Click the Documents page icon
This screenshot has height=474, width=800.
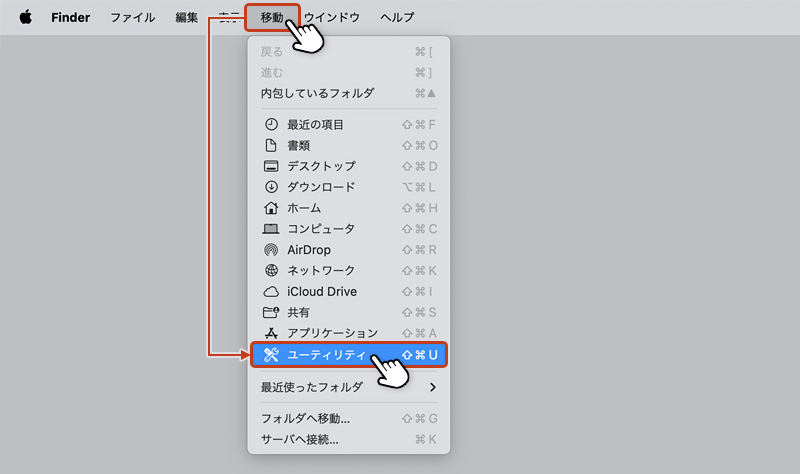point(270,145)
